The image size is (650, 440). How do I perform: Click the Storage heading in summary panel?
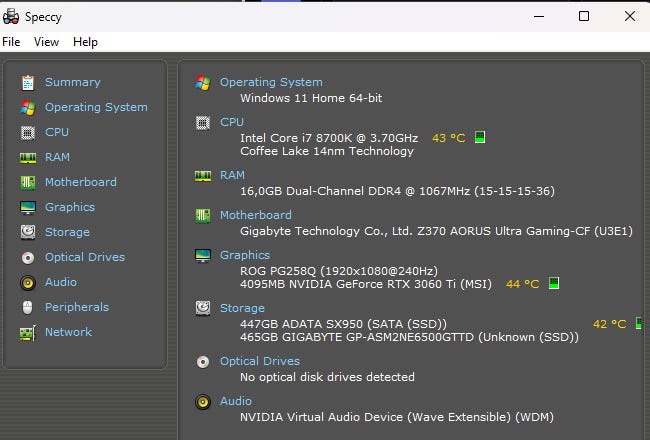(242, 308)
